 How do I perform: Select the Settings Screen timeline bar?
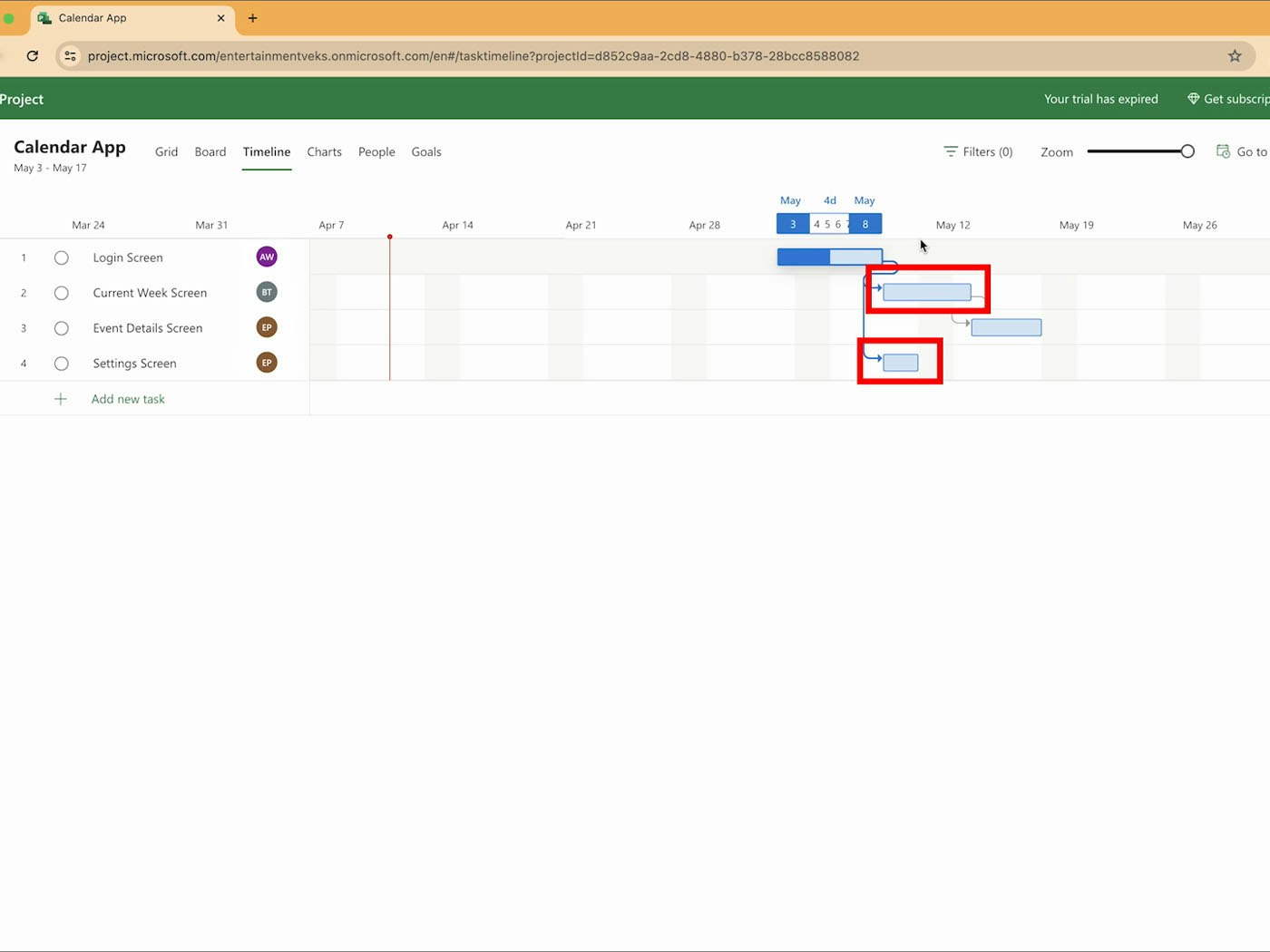point(901,363)
